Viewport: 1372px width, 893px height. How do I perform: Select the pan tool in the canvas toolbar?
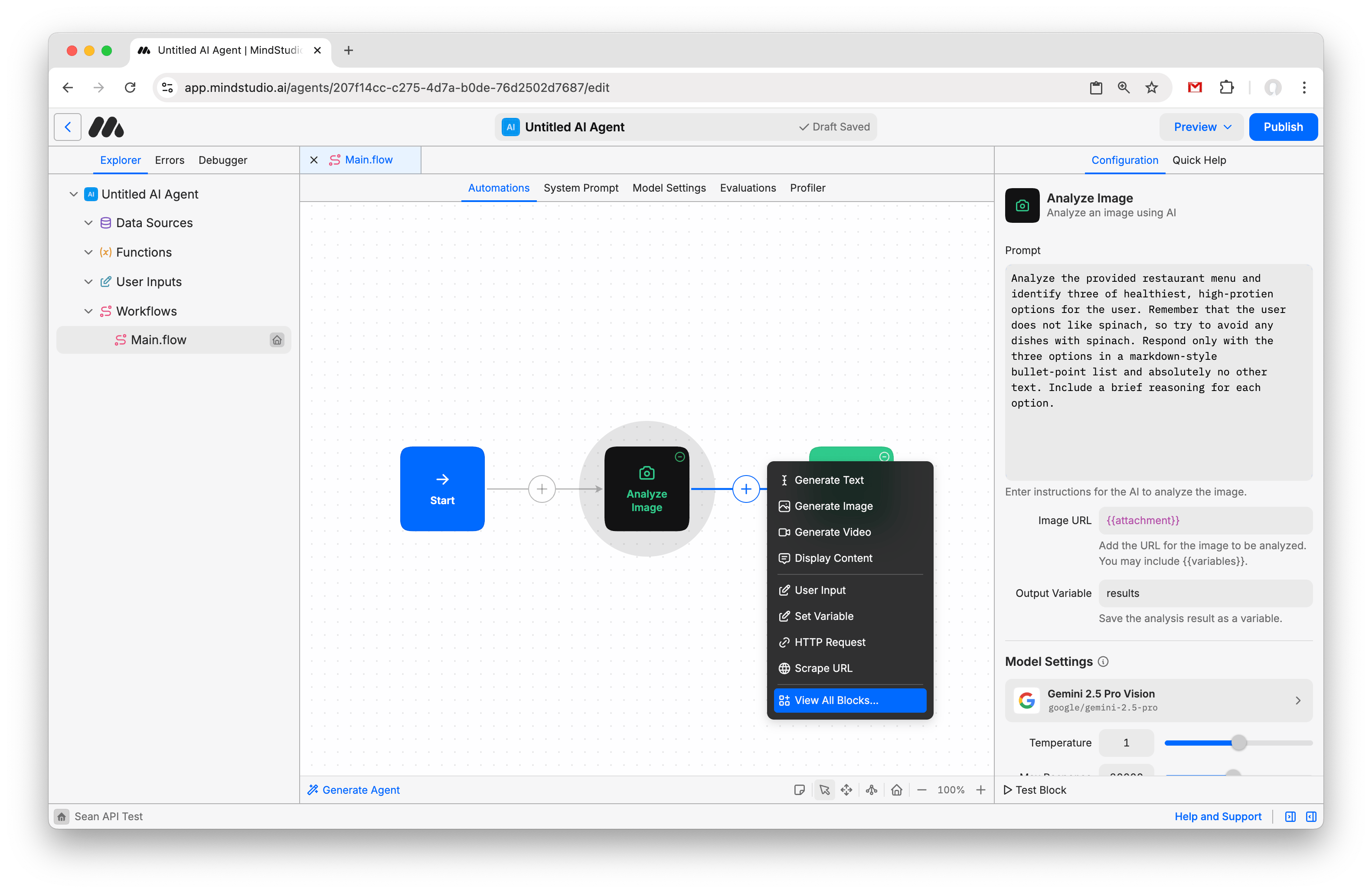(847, 790)
